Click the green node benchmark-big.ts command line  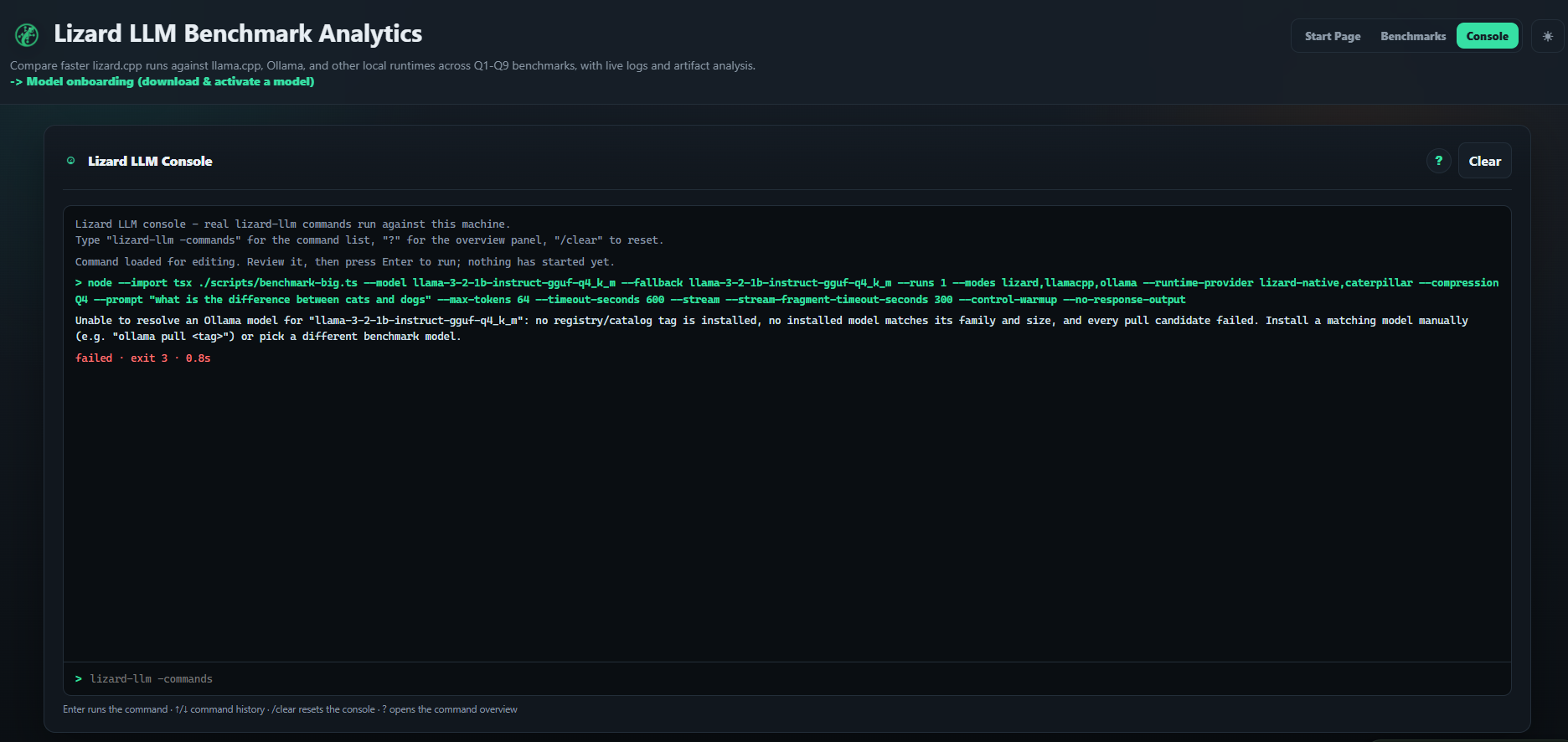(x=787, y=291)
